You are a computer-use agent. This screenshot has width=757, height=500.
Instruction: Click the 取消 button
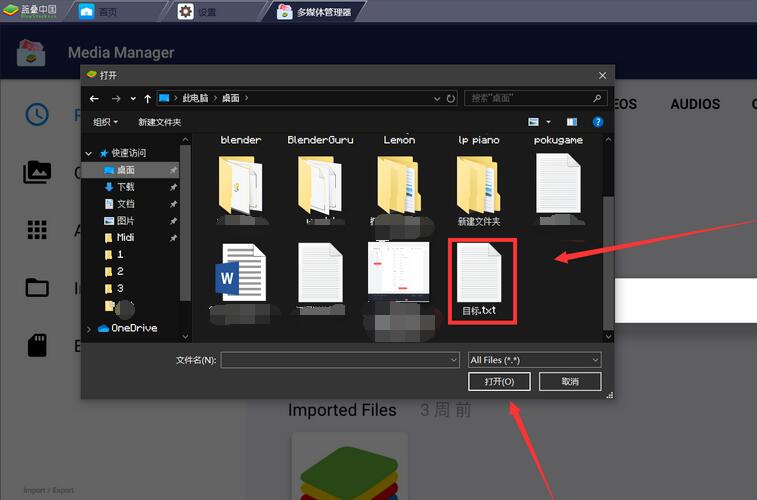570,382
